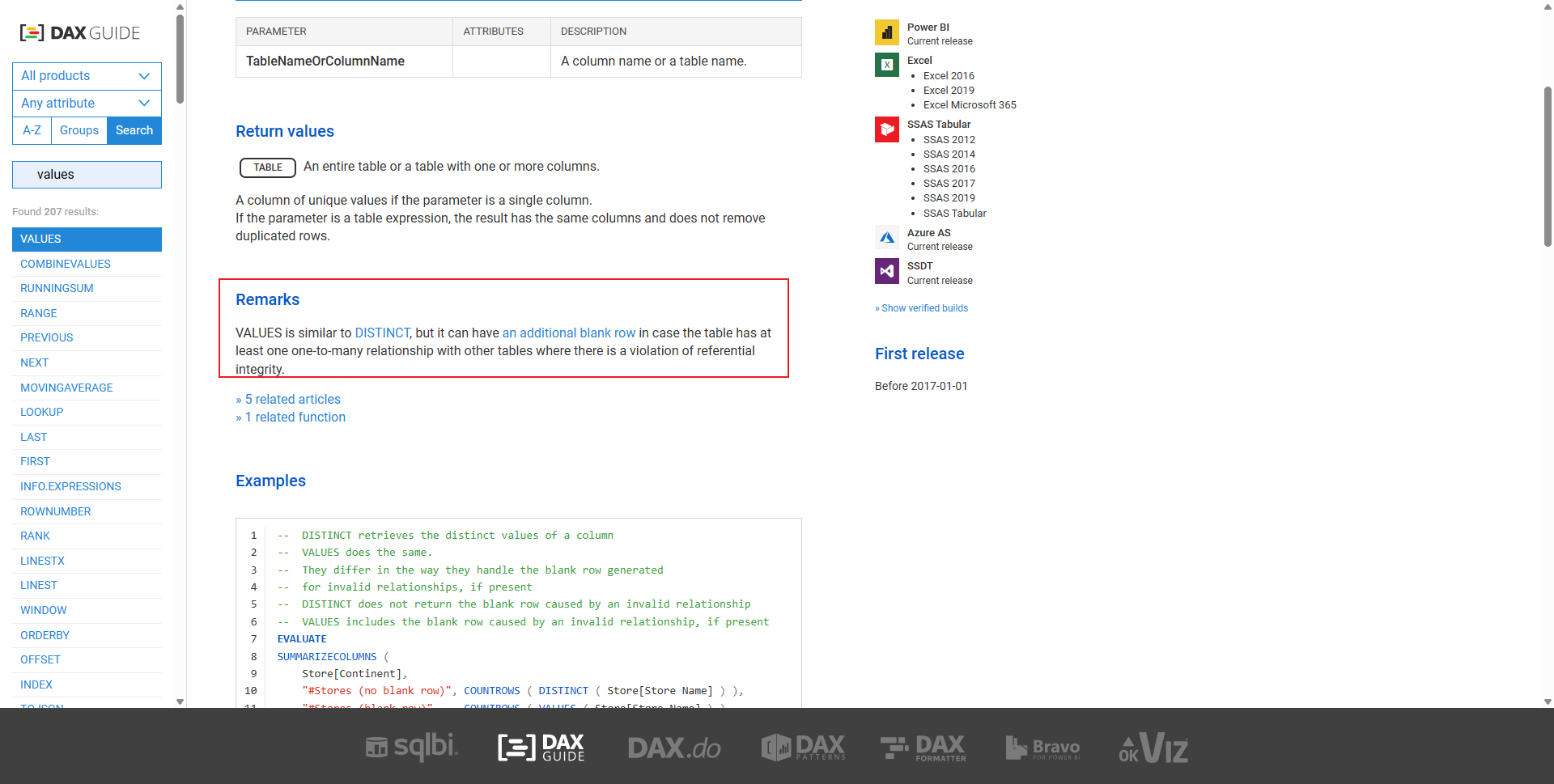Open LINEST function from results

tap(87, 586)
